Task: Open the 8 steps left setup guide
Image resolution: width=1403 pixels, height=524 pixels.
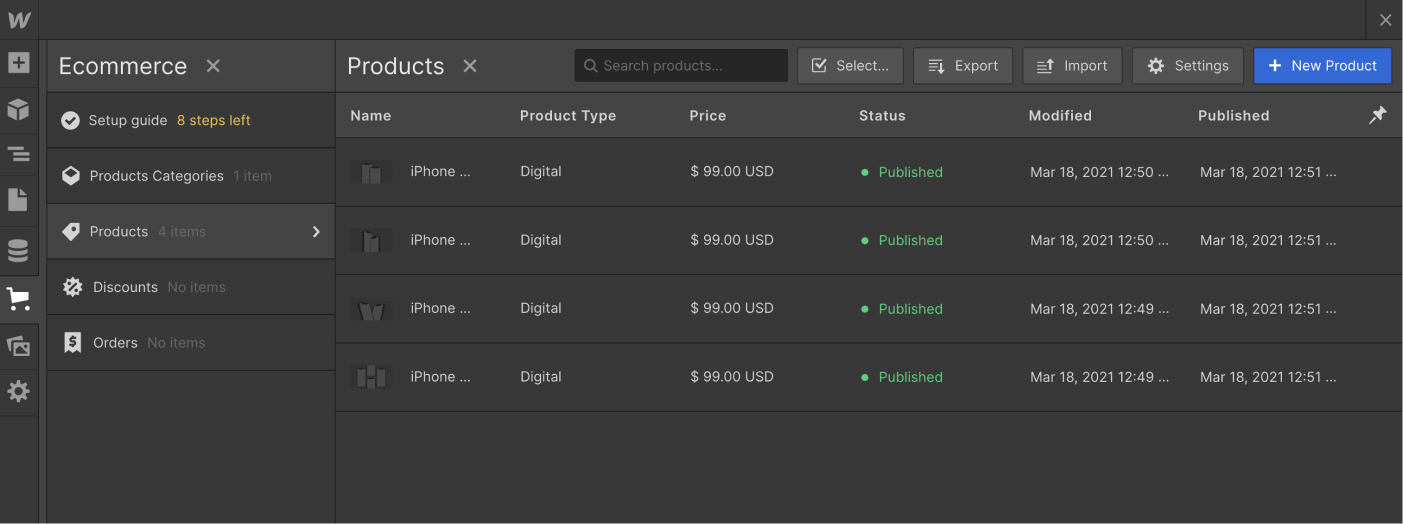Action: (x=213, y=120)
